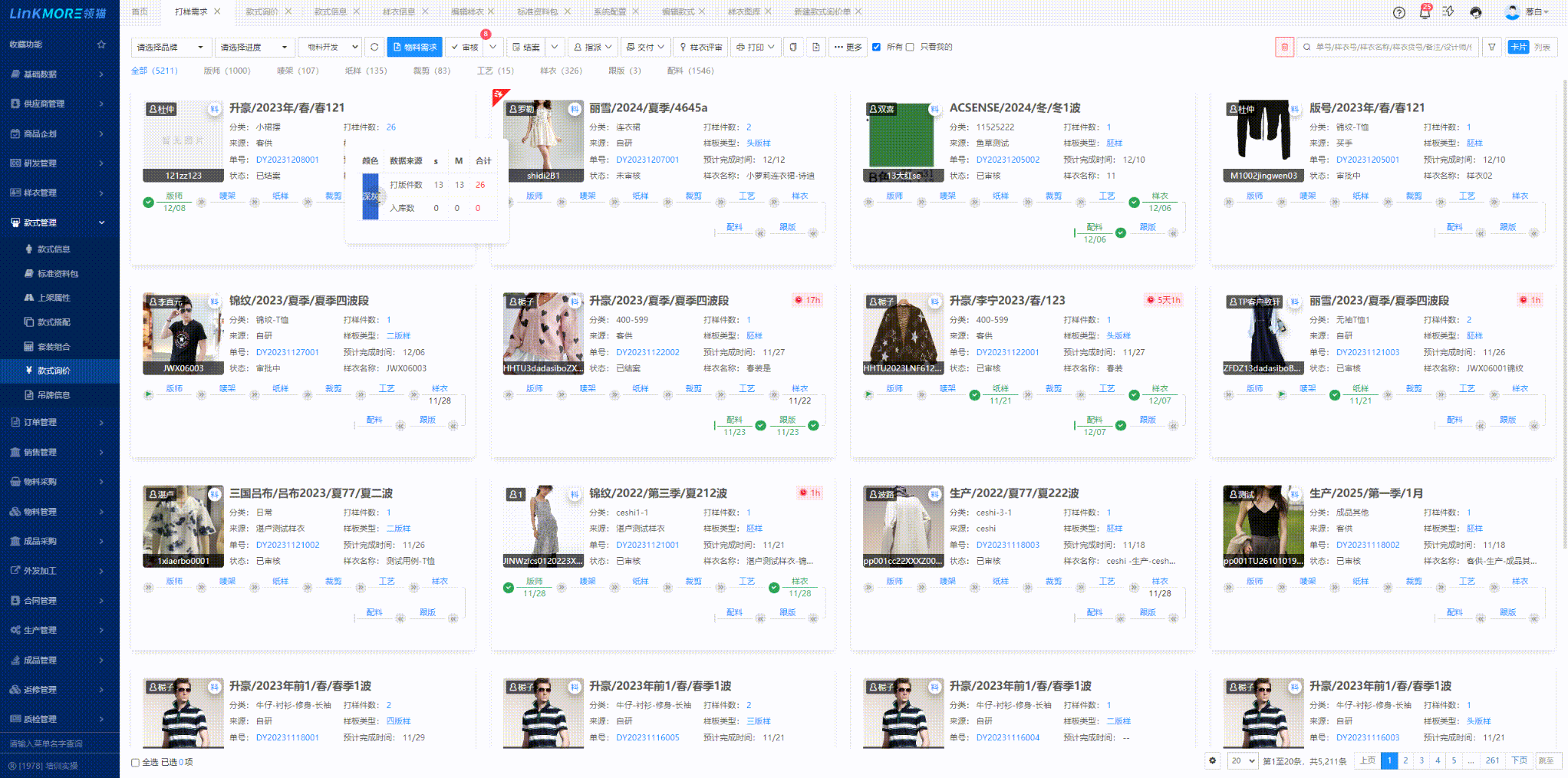Open order link DY20231208001

[x=287, y=160]
